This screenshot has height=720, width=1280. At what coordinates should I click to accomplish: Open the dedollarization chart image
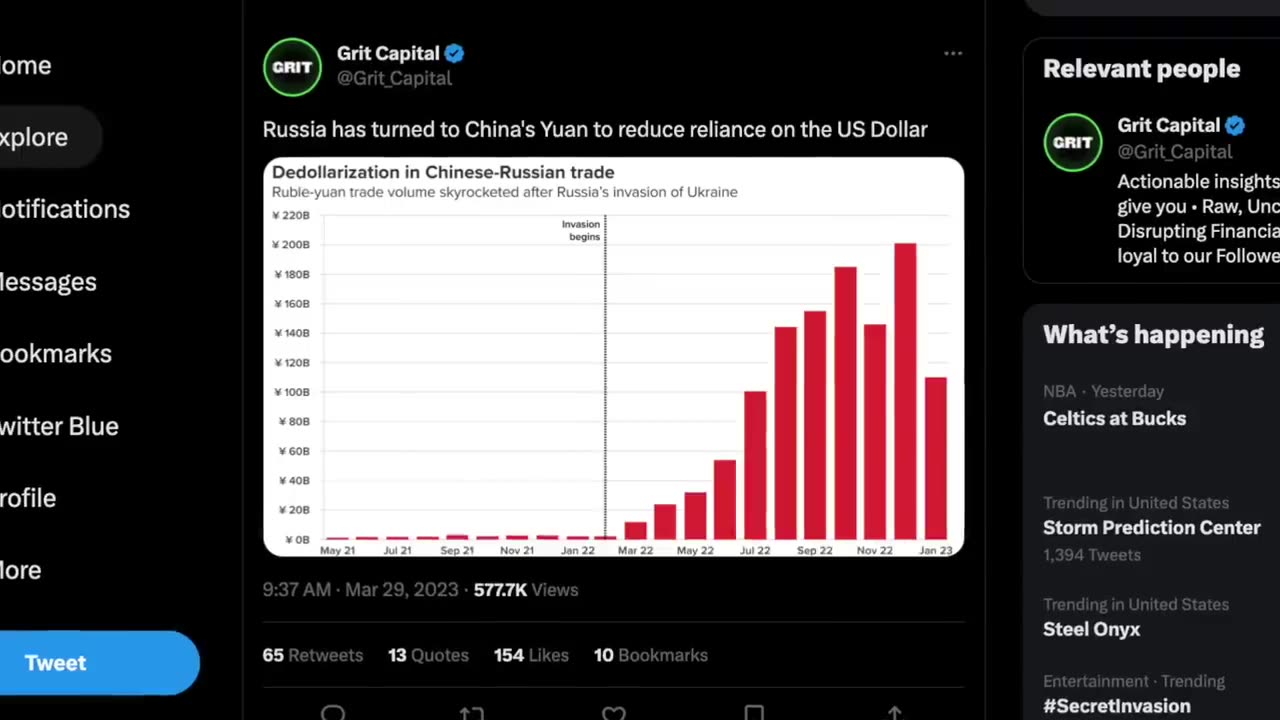pos(613,357)
